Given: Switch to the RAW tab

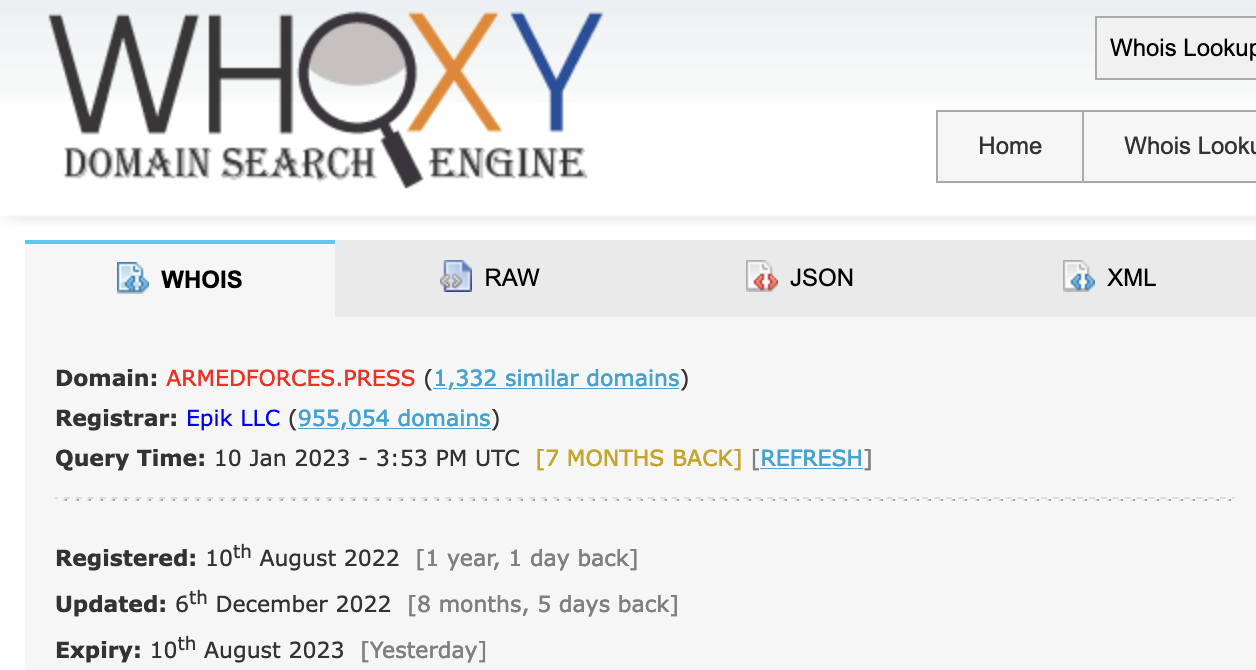Looking at the screenshot, I should [x=490, y=279].
